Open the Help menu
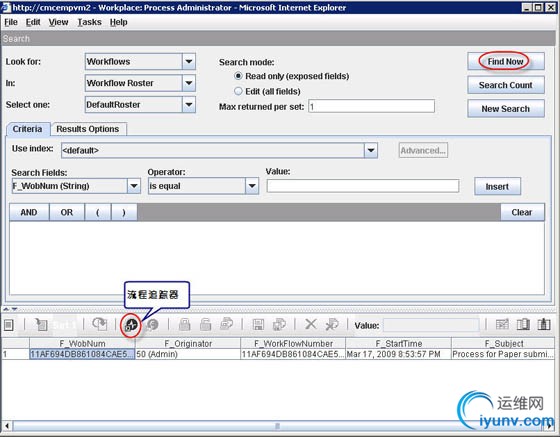 pyautogui.click(x=118, y=22)
